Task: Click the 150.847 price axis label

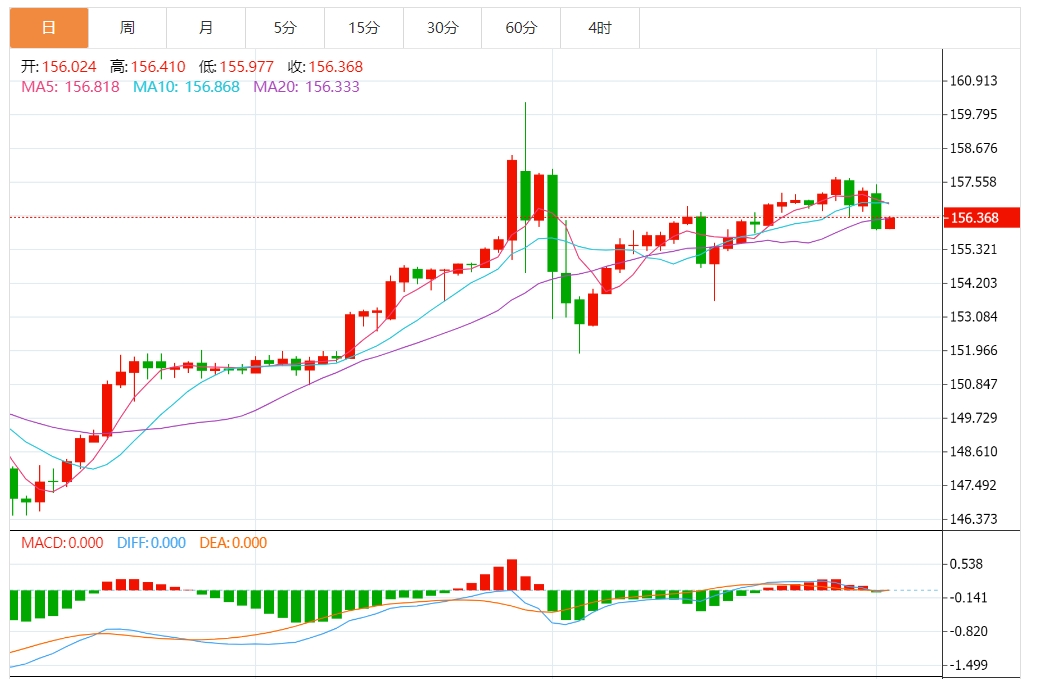Action: point(973,384)
